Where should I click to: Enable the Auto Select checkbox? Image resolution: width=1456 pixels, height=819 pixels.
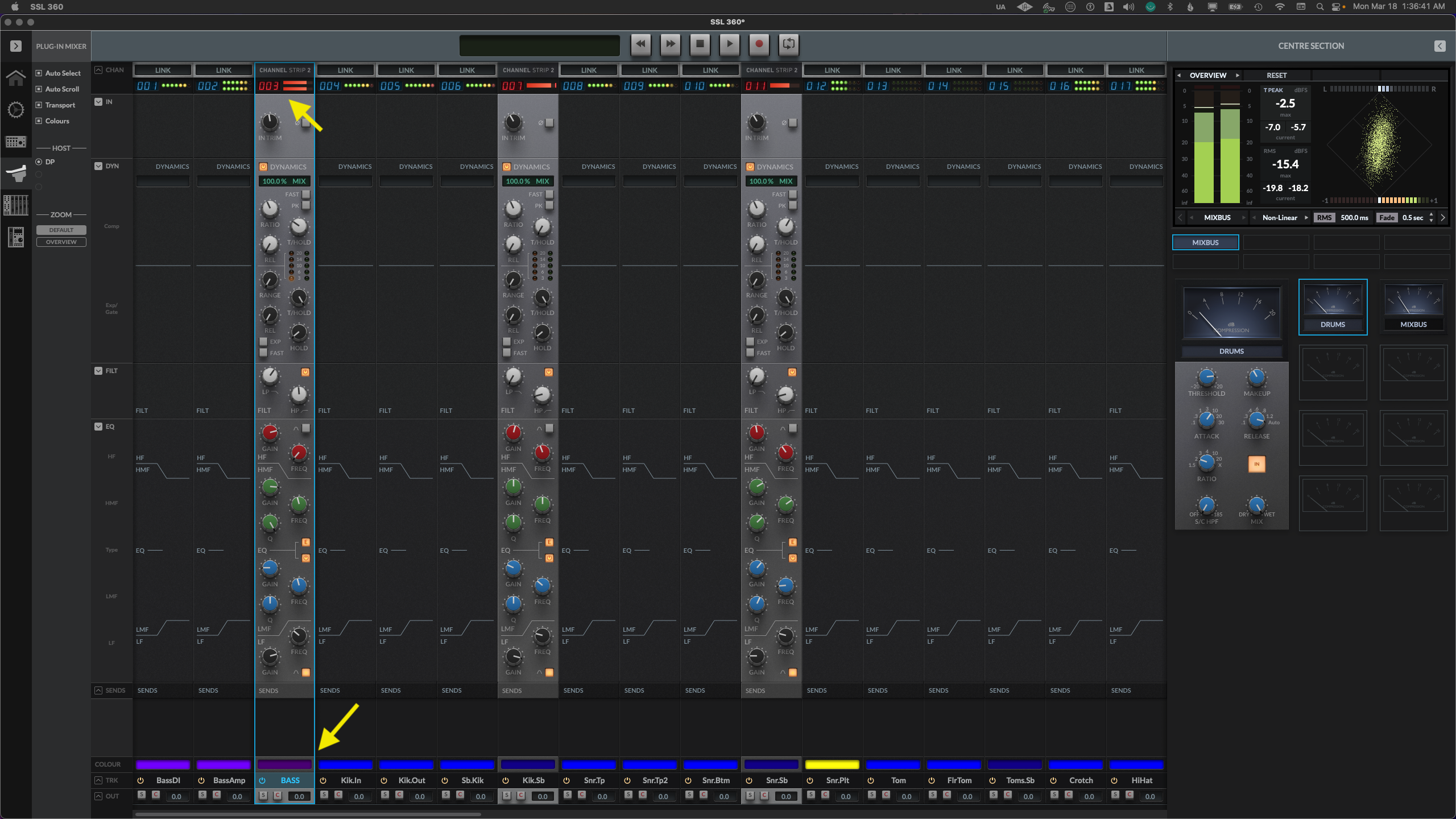pyautogui.click(x=39, y=73)
